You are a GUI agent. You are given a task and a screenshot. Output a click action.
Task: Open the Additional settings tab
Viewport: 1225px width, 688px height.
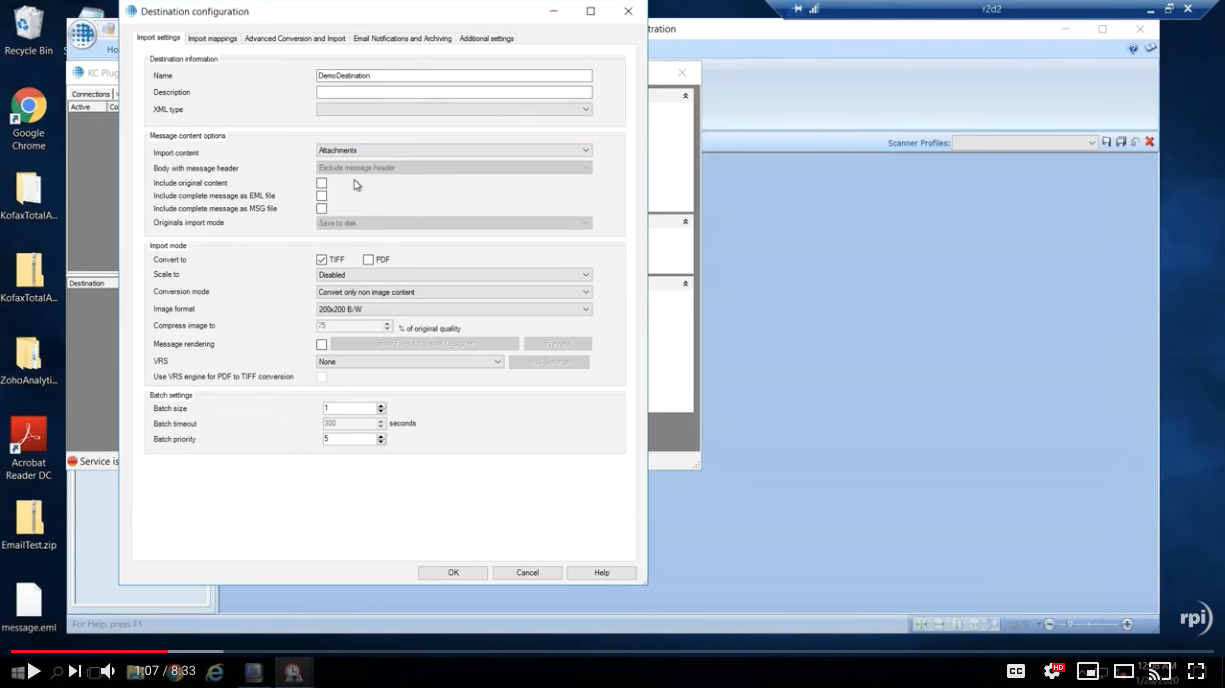486,39
